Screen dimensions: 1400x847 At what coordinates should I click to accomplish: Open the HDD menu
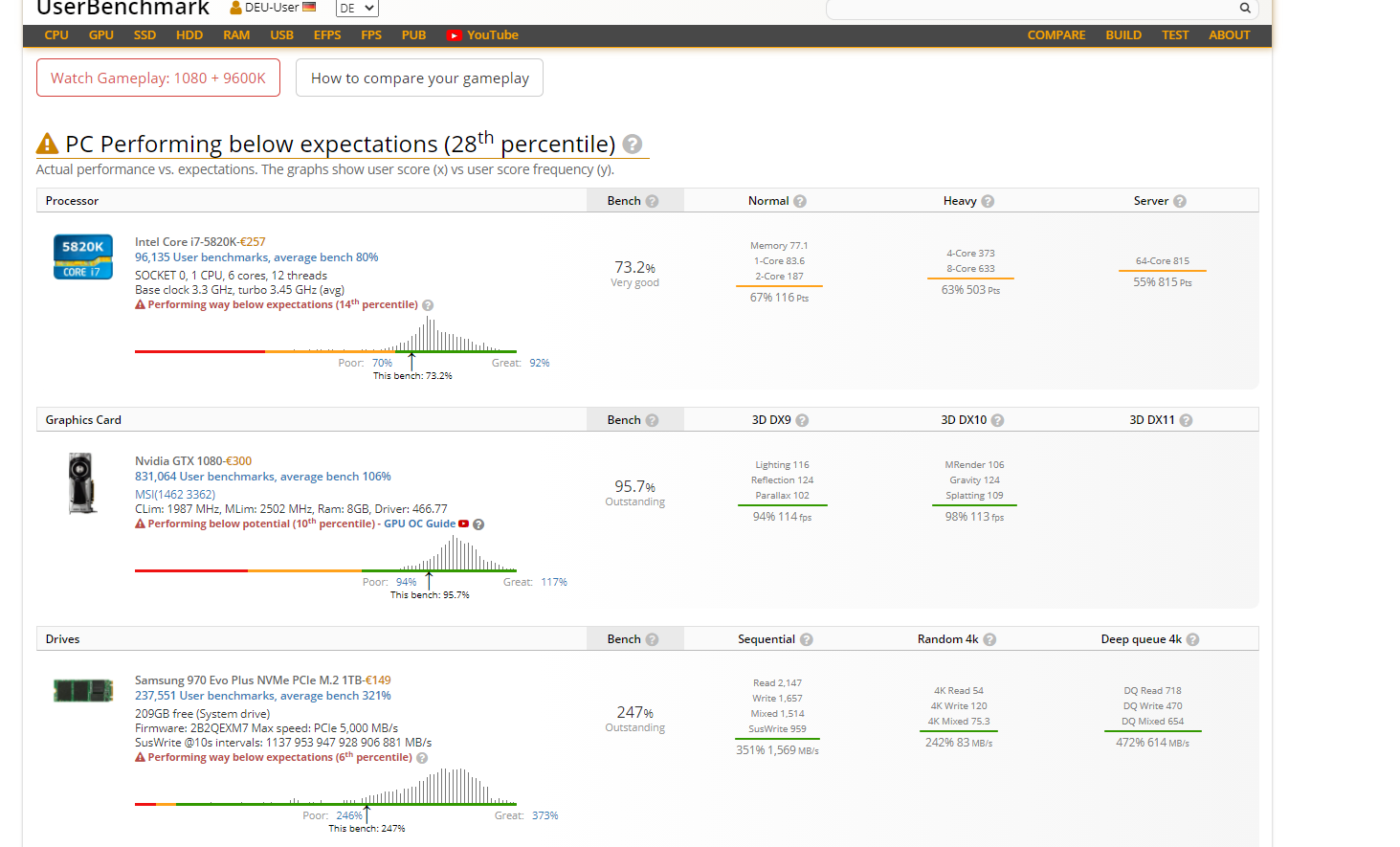coord(189,35)
